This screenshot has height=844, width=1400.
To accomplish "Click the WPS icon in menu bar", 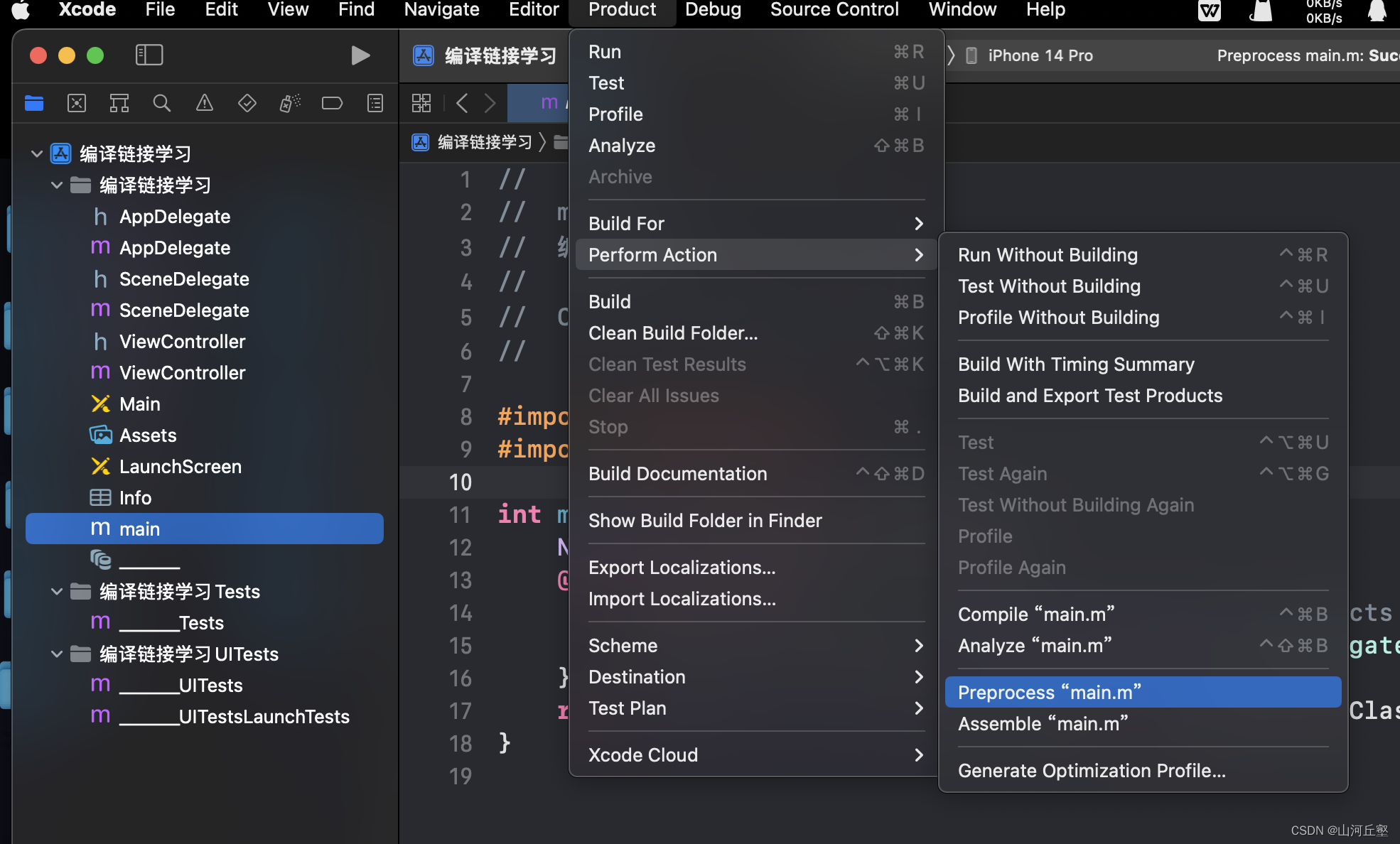I will pyautogui.click(x=1210, y=10).
